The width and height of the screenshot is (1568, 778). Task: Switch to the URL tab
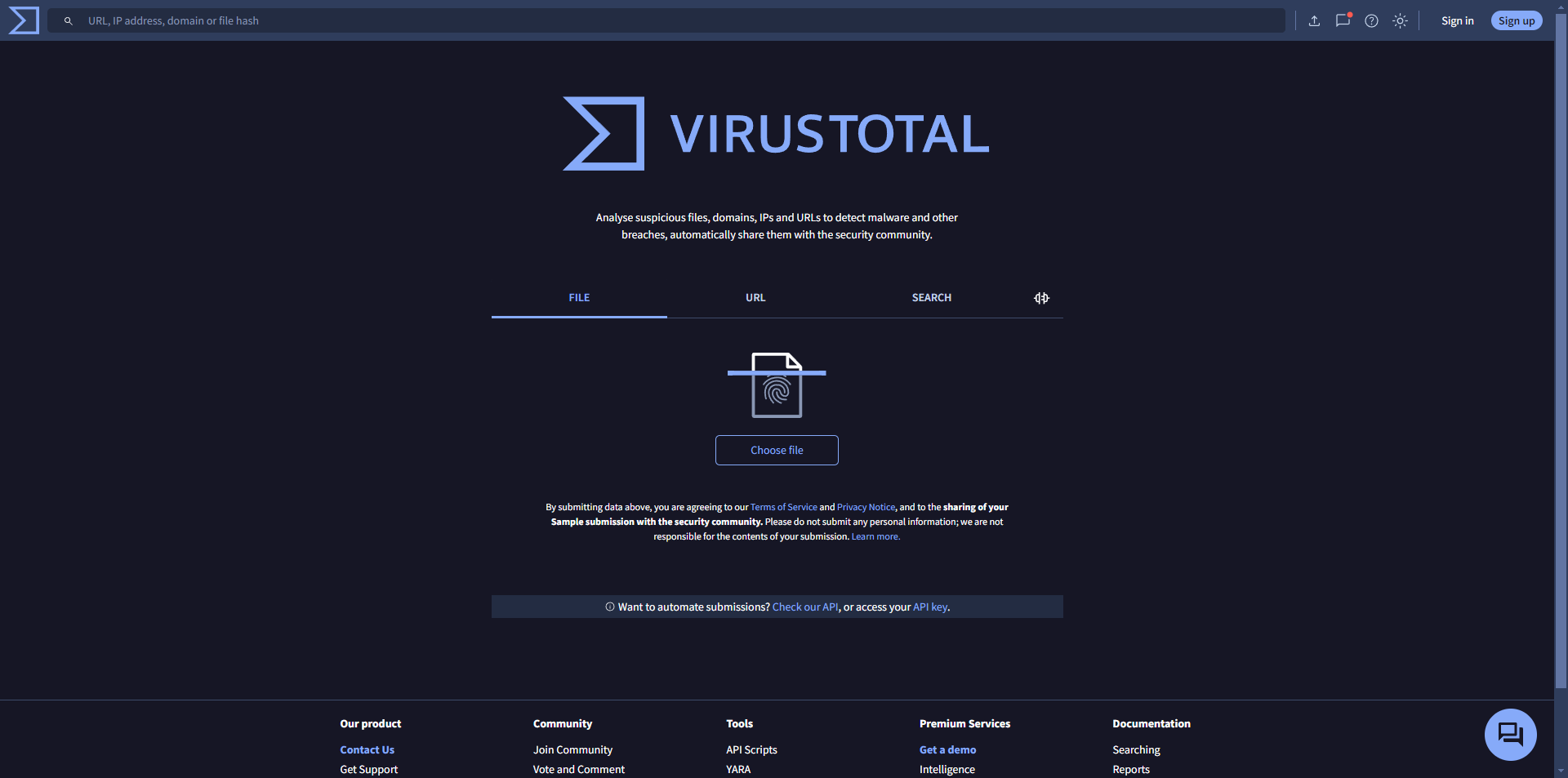click(755, 298)
